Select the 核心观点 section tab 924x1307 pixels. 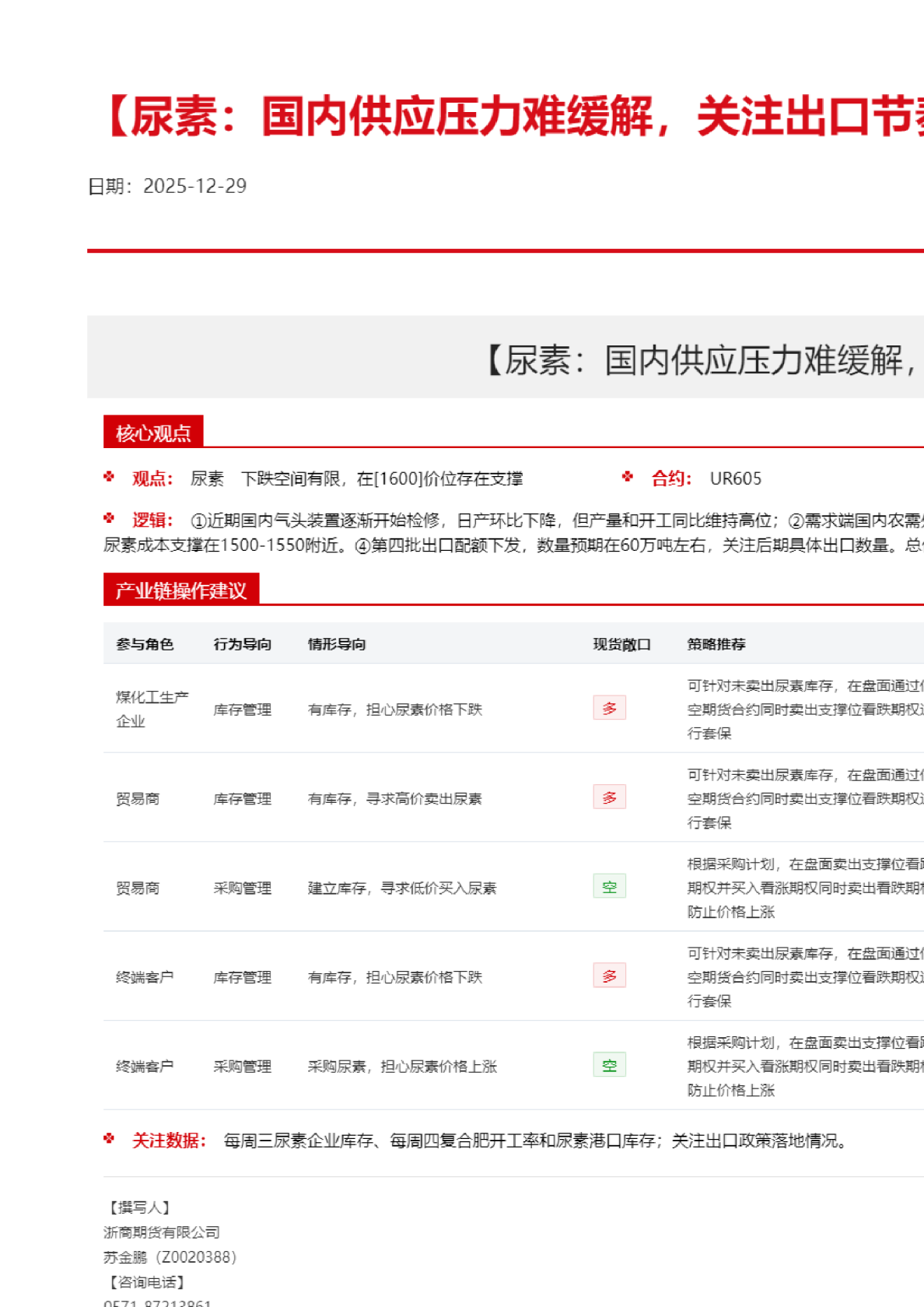click(x=153, y=432)
